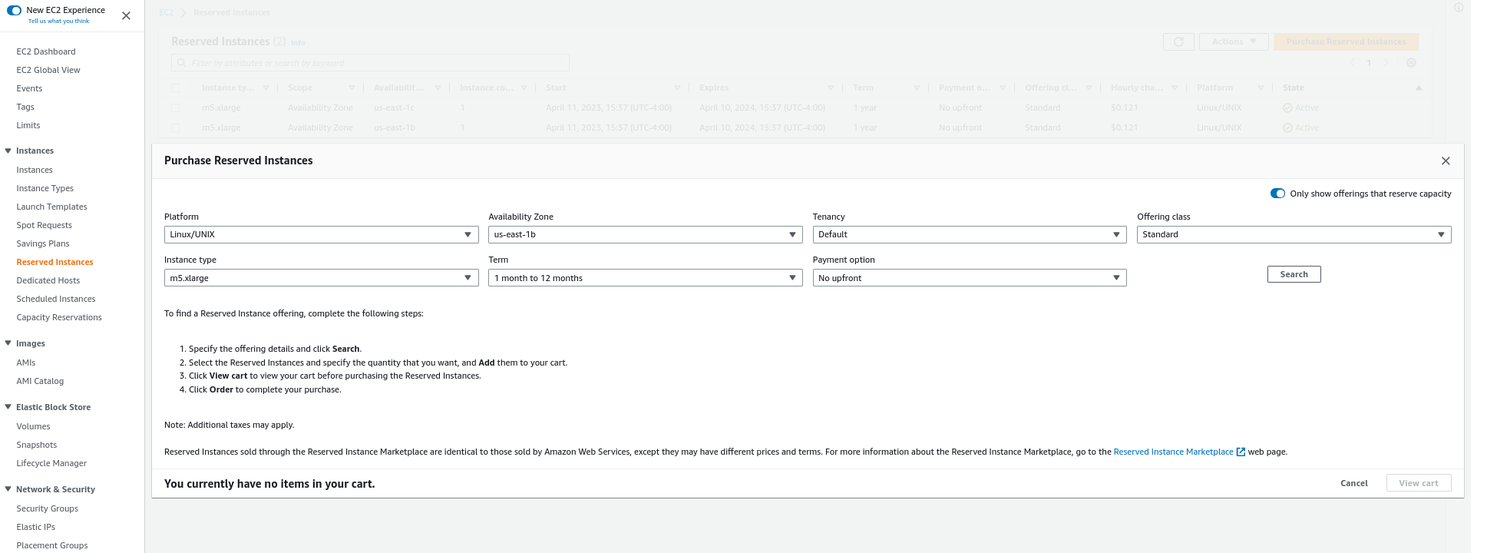
Task: Go to Spot Requests
Action: point(44,225)
